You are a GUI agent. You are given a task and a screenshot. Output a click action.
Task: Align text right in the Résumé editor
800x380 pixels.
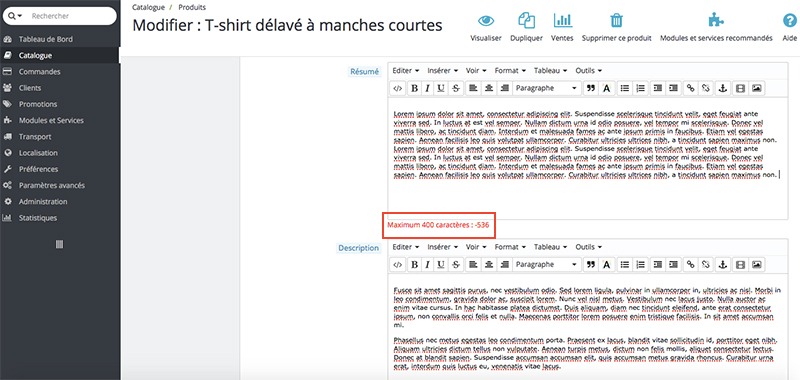point(505,88)
